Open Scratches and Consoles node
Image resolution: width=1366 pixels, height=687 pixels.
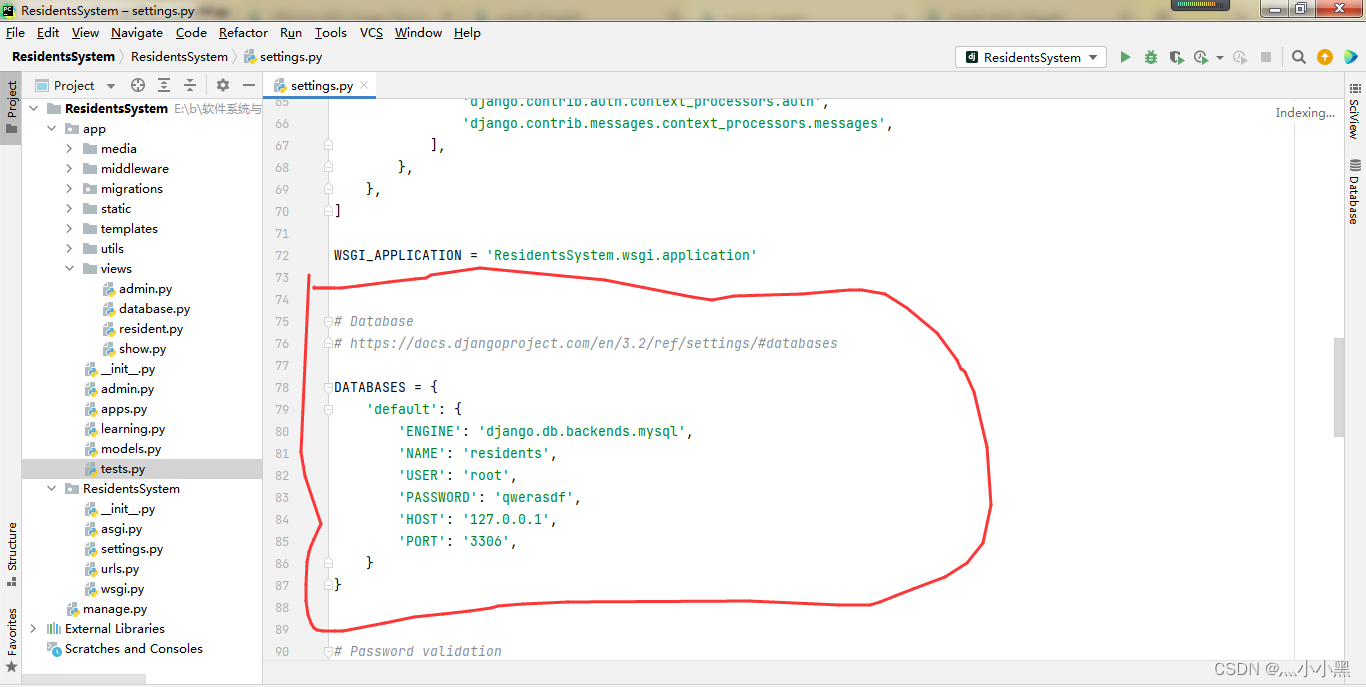[133, 648]
